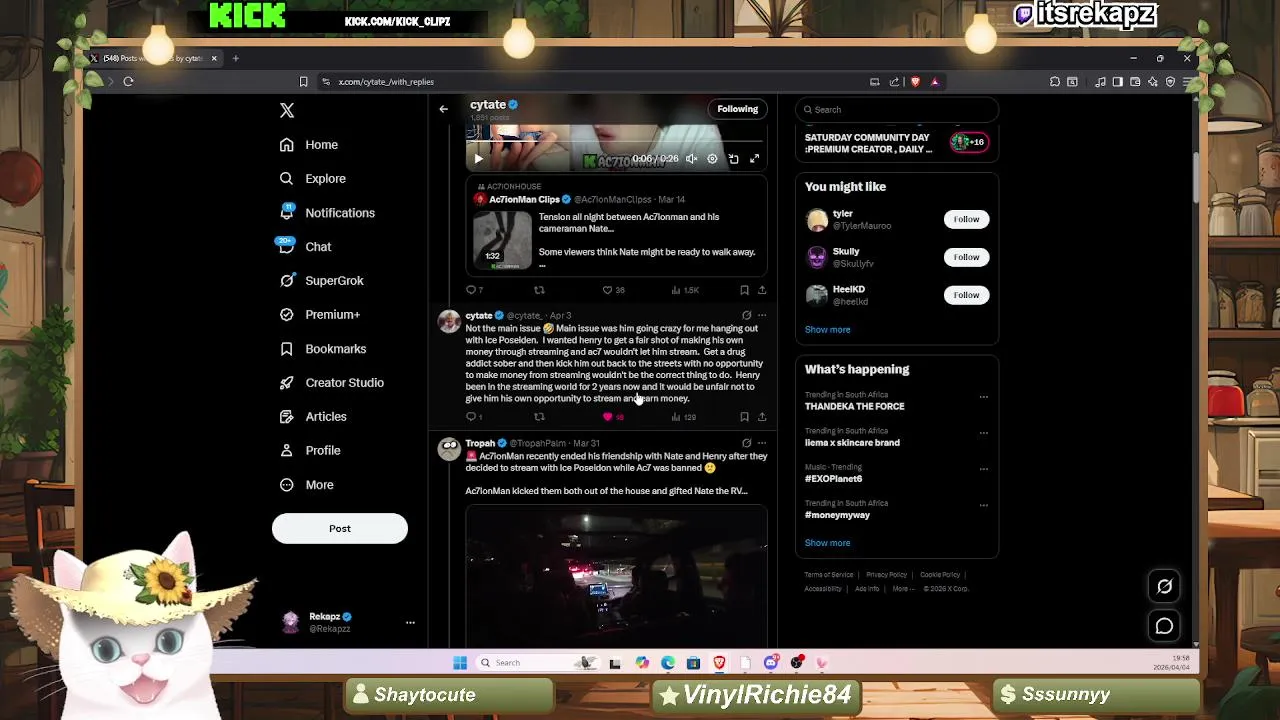
Task: Expand the video to fullscreen
Action: (x=755, y=159)
